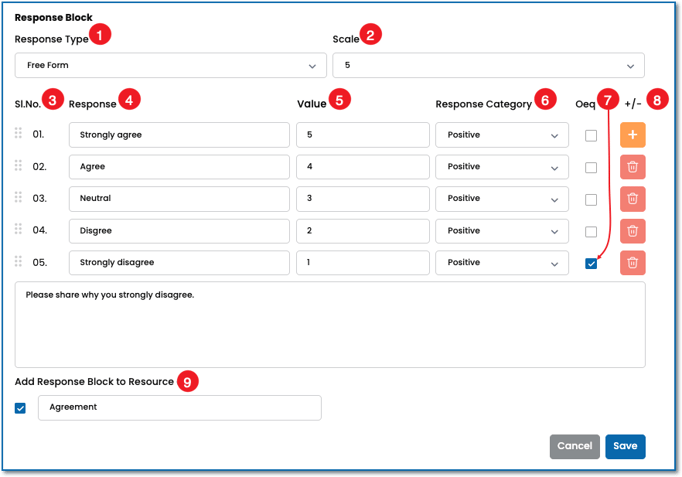
Task: Grab drag handle of row 03
Action: tap(18, 197)
